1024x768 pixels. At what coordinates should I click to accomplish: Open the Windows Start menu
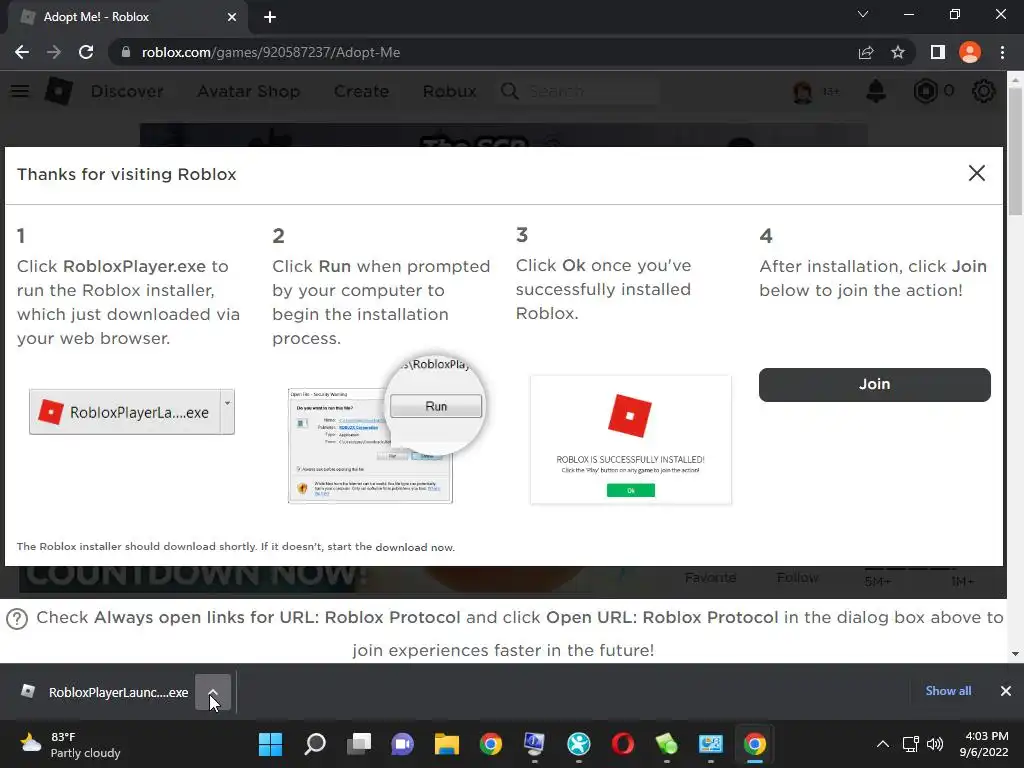pyautogui.click(x=270, y=744)
